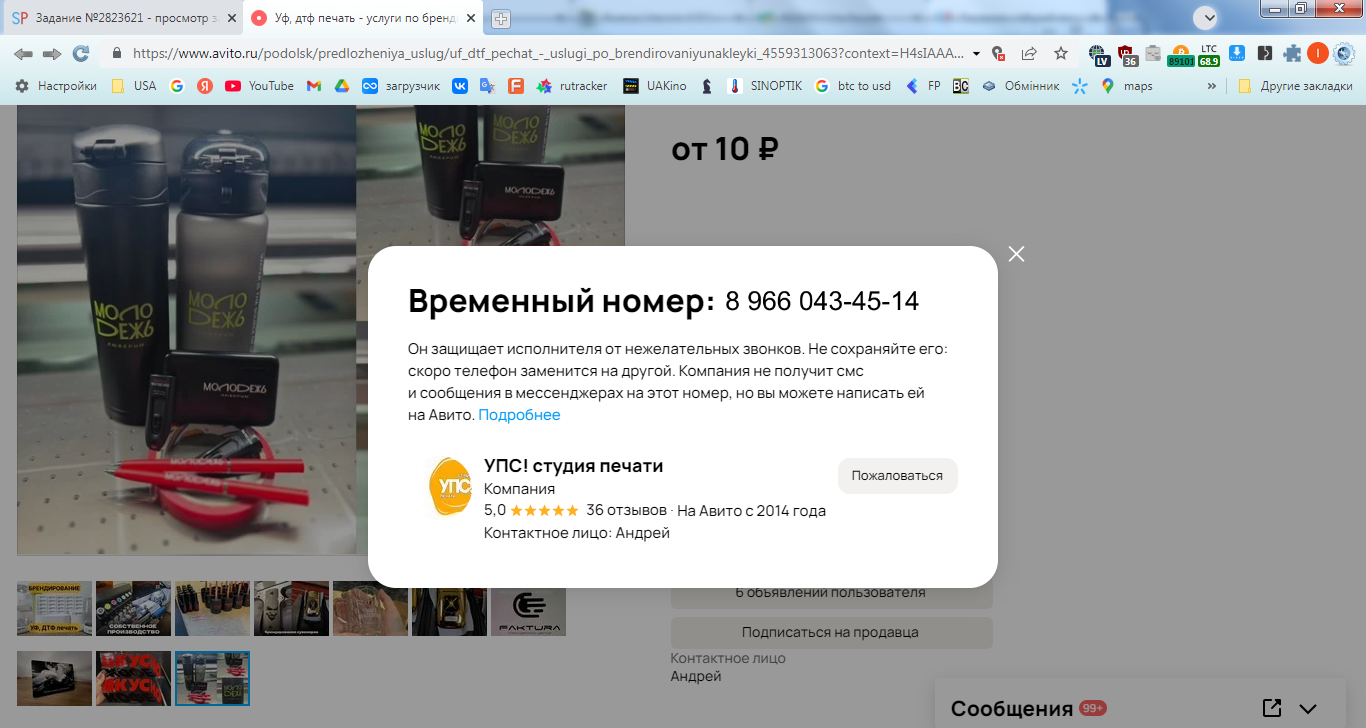Go forward to next page
1366x728 pixels.
point(52,53)
